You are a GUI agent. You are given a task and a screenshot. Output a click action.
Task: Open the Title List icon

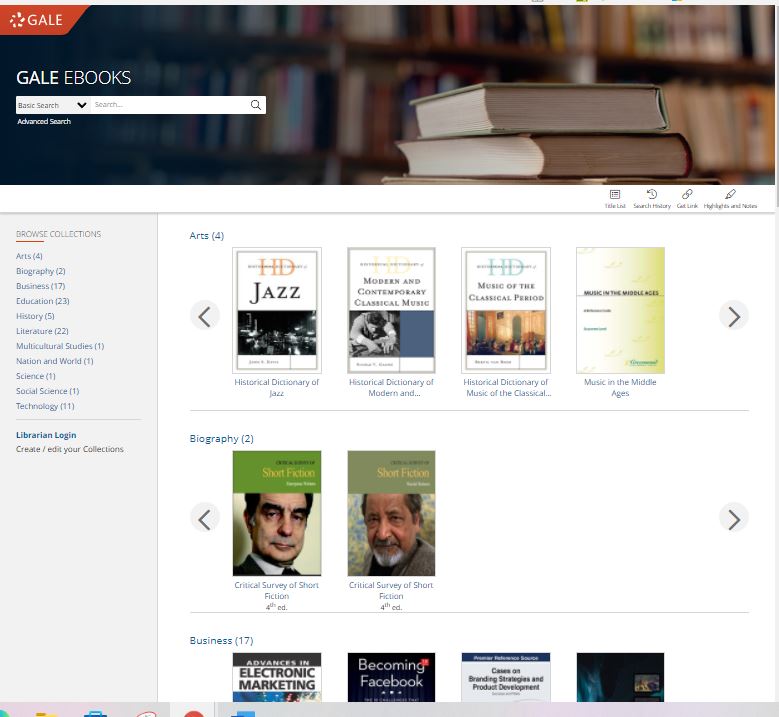click(615, 198)
